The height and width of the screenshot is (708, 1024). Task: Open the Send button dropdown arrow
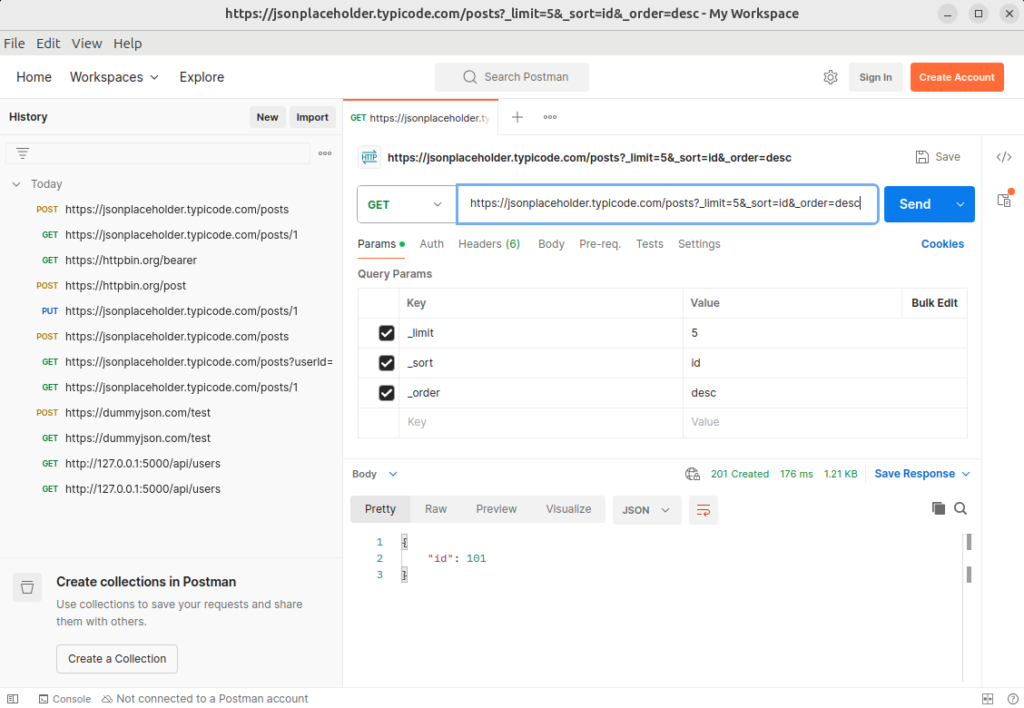click(x=960, y=204)
